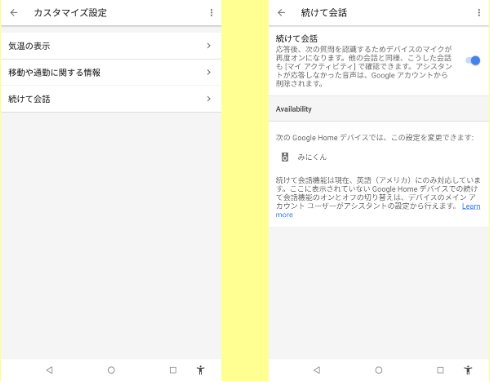Tap accessibility icon on right screen
Image resolution: width=490 pixels, height=381 pixels.
468,370
